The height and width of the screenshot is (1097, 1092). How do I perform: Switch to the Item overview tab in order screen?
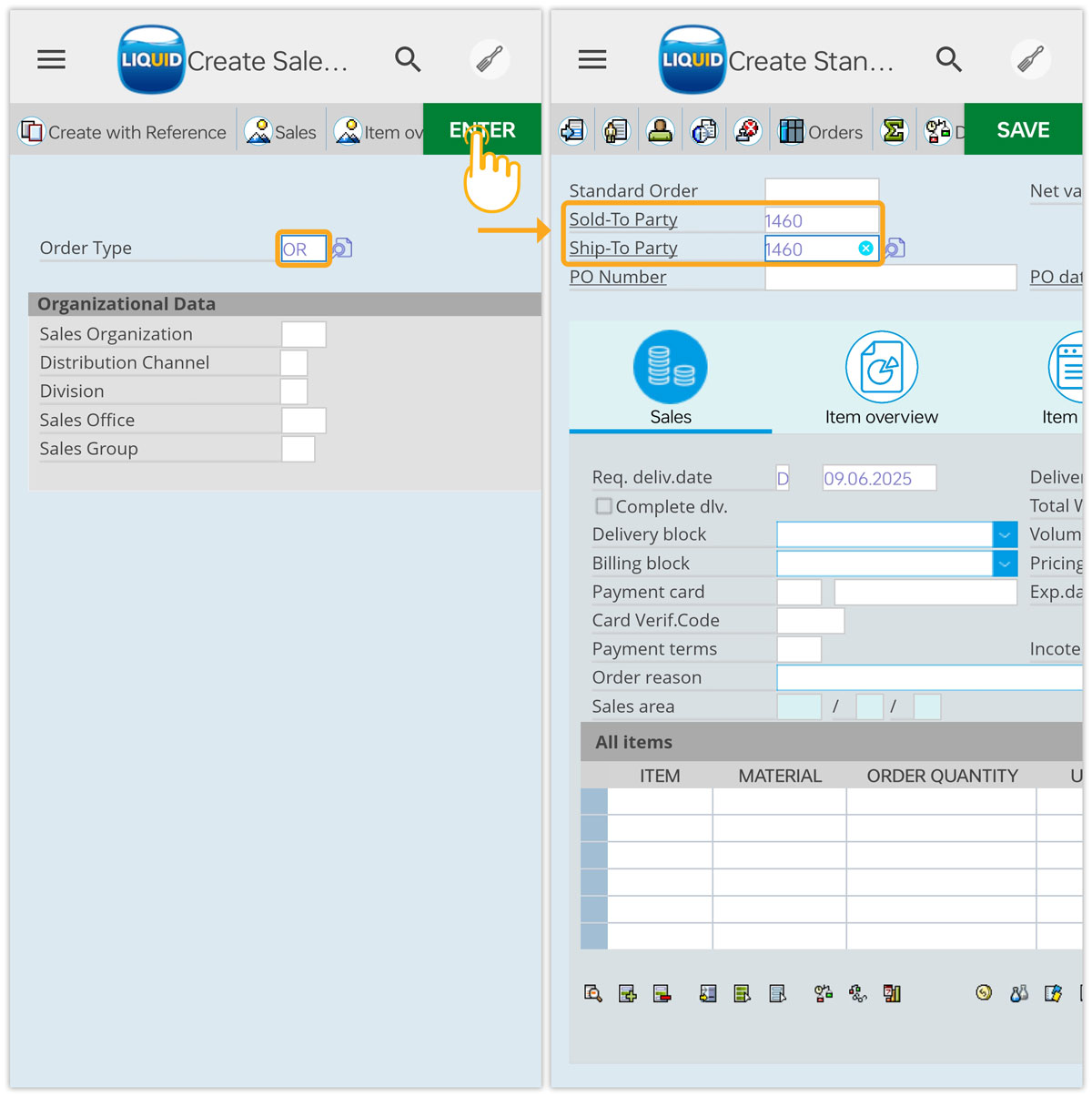pyautogui.click(x=882, y=378)
